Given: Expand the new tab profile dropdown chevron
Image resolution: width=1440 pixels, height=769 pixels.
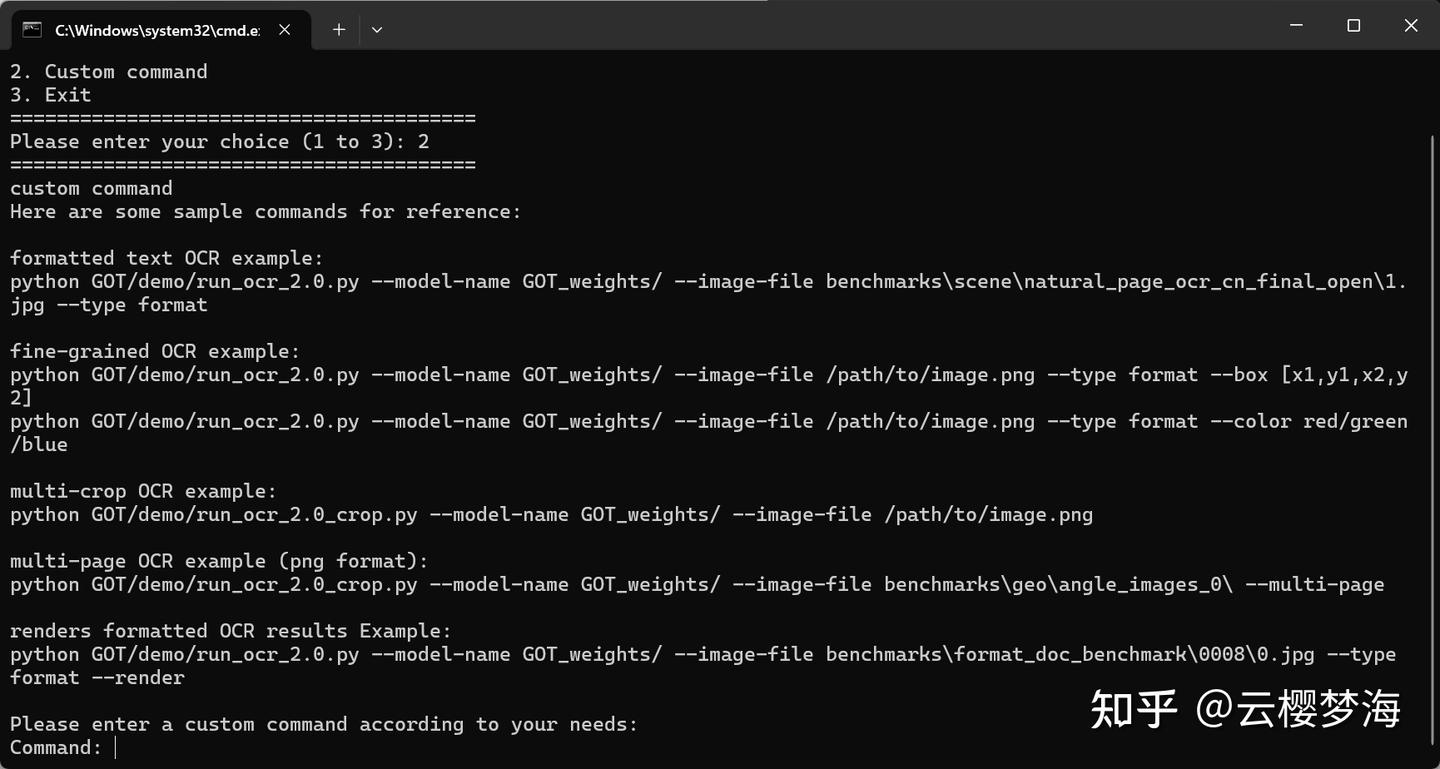Looking at the screenshot, I should point(377,29).
